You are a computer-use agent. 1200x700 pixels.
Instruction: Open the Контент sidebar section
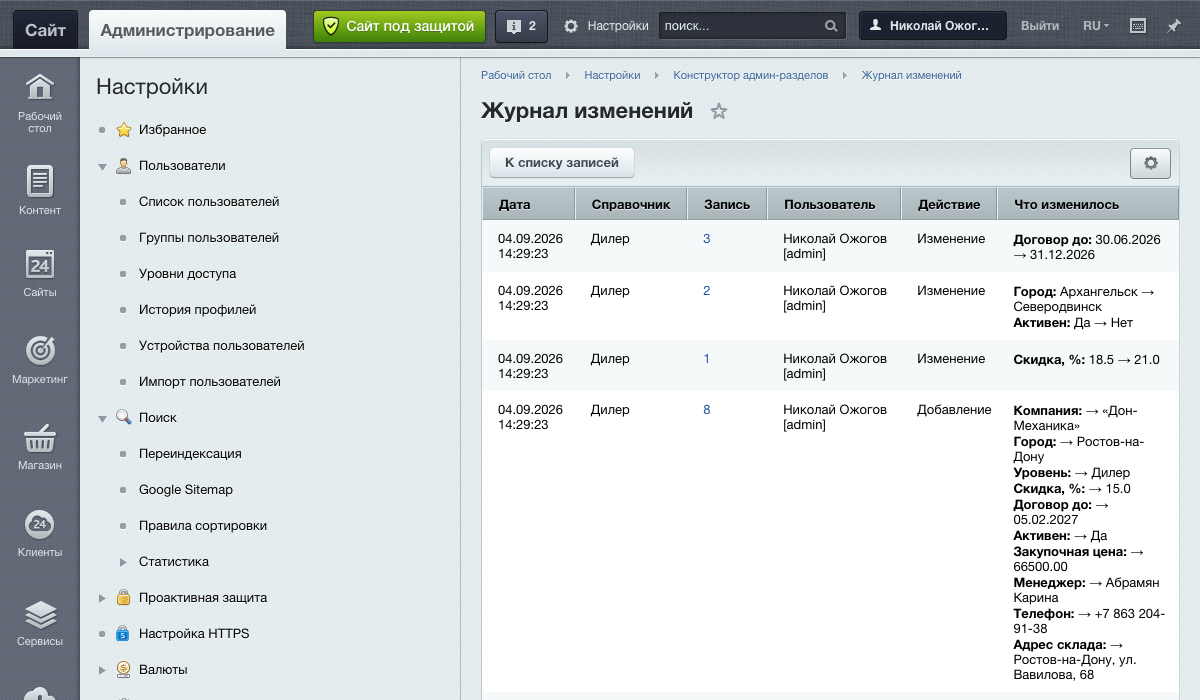[39, 191]
